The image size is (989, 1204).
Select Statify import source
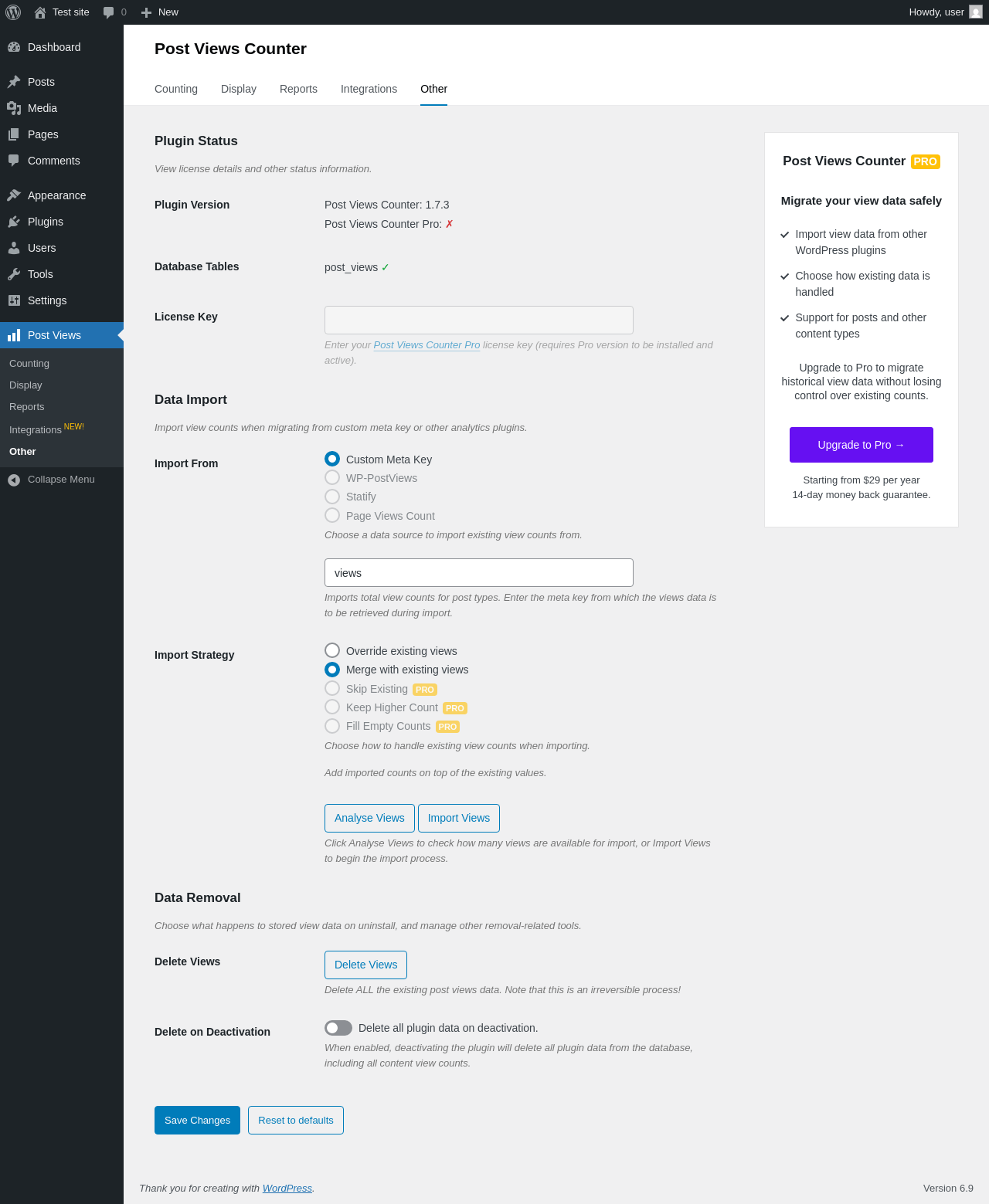pyautogui.click(x=332, y=497)
